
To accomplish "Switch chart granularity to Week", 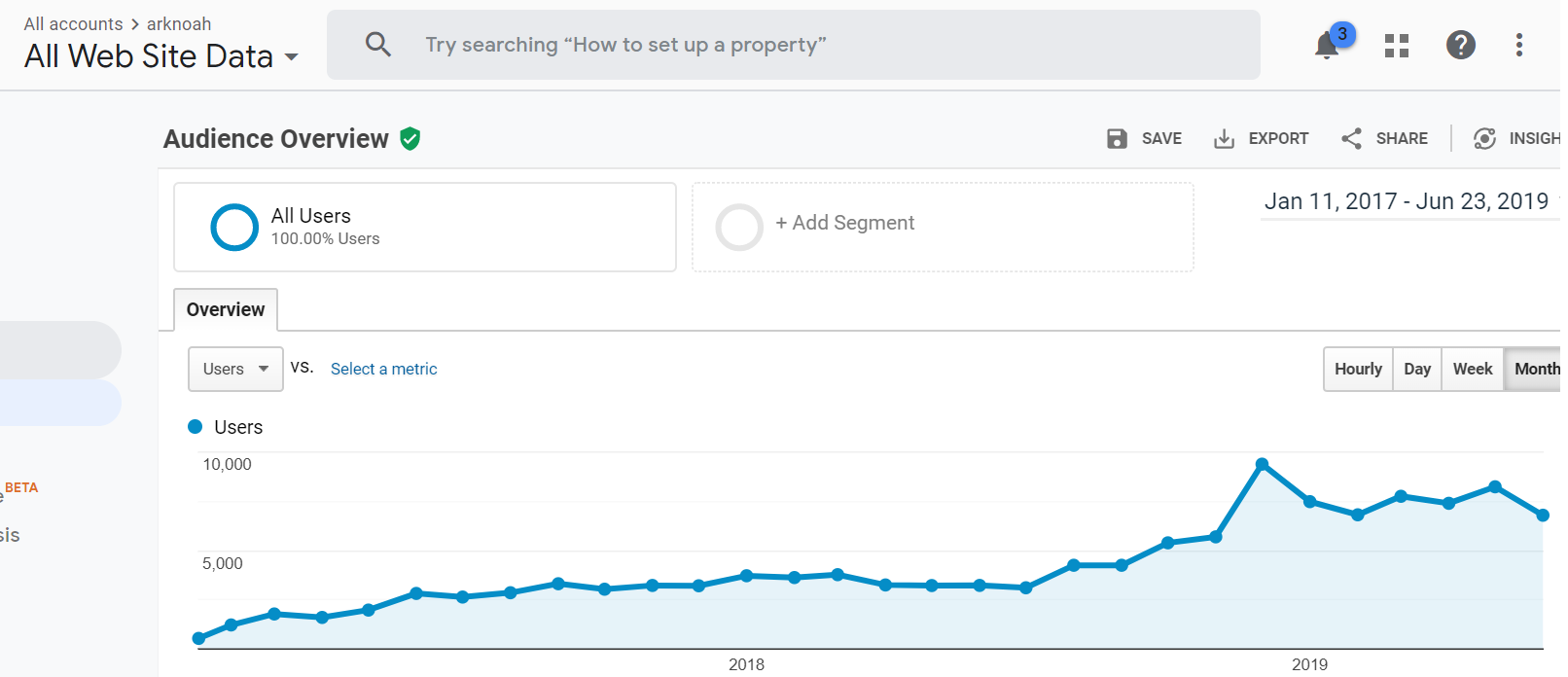I will pos(1473,369).
